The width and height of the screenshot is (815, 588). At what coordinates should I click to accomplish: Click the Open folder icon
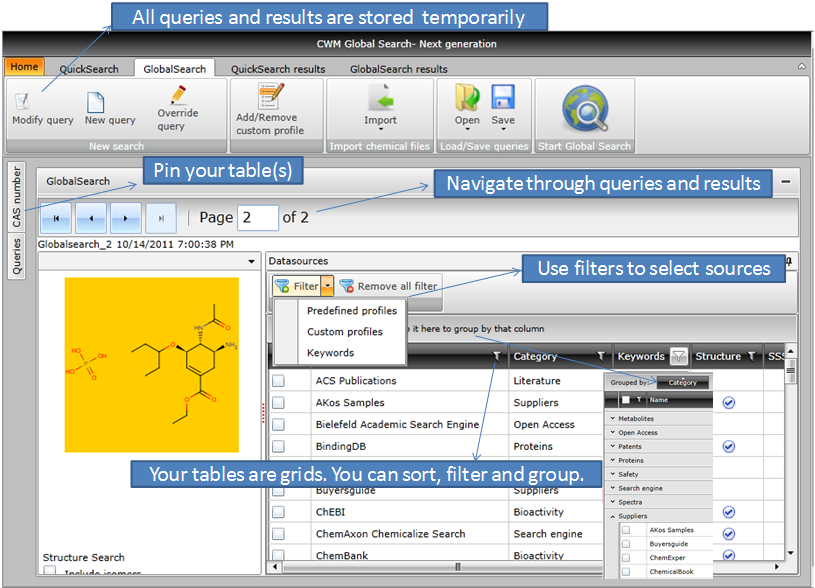[467, 98]
